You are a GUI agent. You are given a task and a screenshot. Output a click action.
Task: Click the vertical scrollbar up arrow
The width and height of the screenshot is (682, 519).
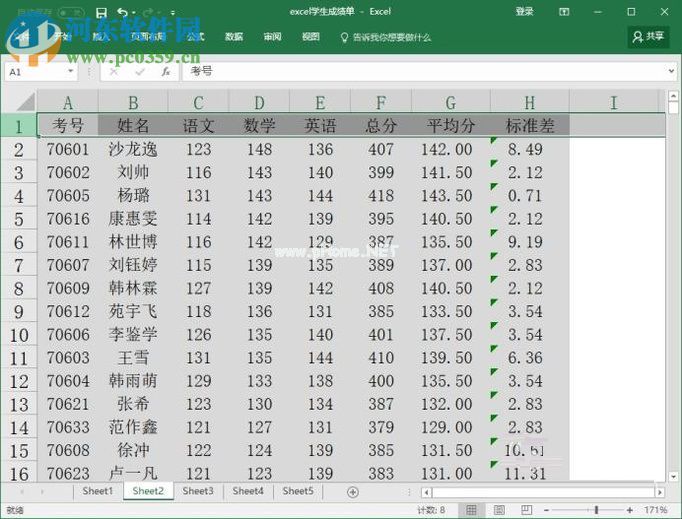[673, 96]
